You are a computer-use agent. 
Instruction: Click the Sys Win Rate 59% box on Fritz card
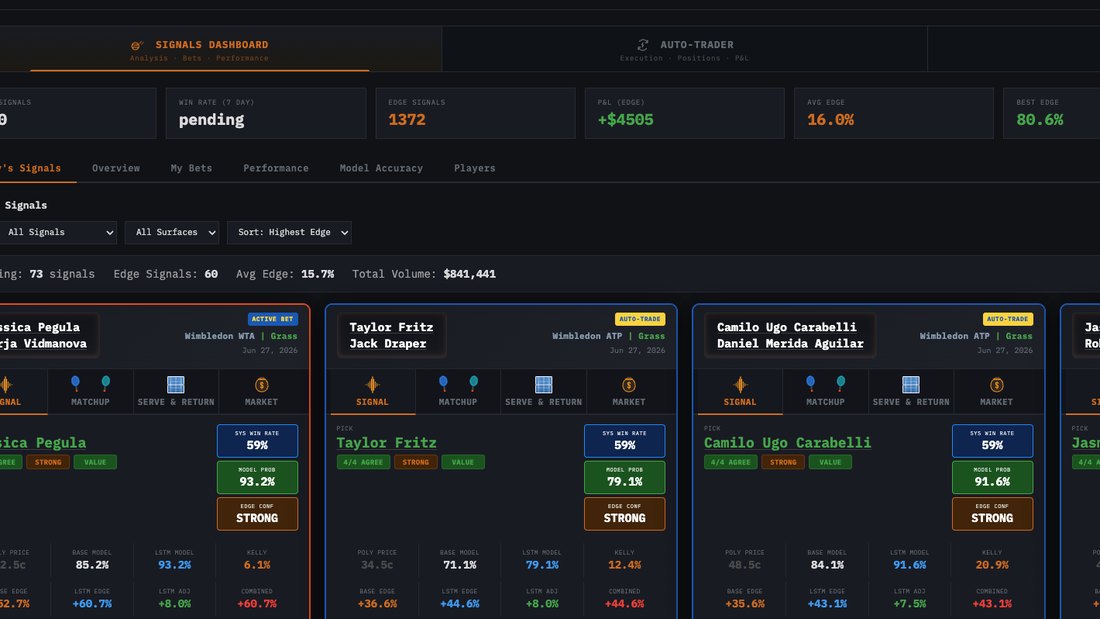[624, 441]
